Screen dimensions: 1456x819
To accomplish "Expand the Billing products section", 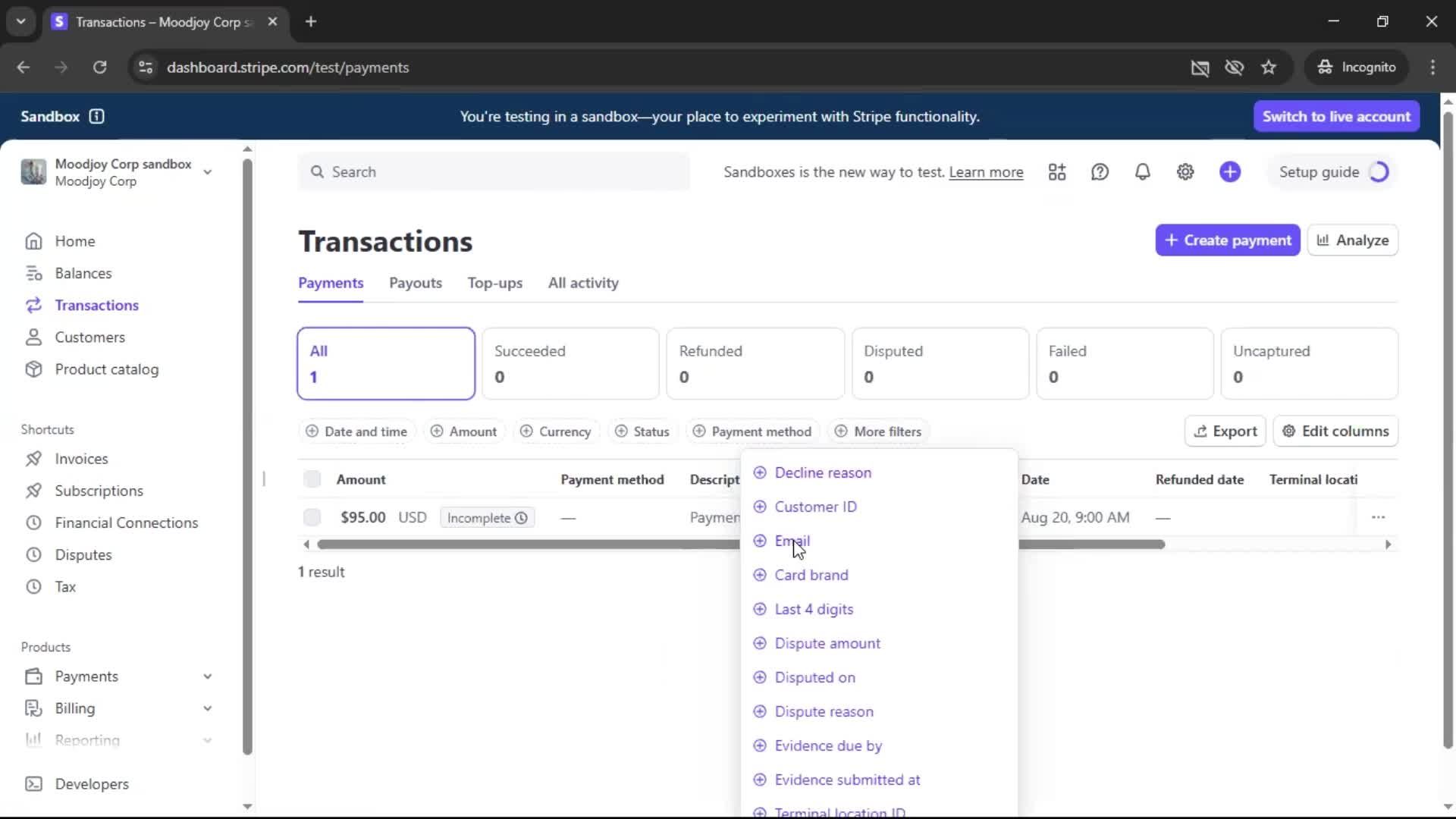I will 207,708.
